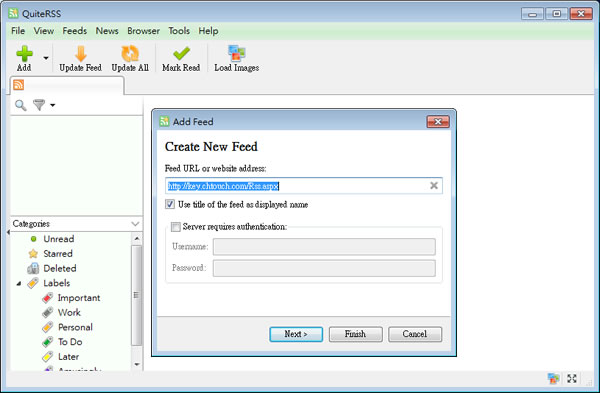Open the Tools menu
Image resolution: width=600 pixels, height=393 pixels.
point(179,31)
